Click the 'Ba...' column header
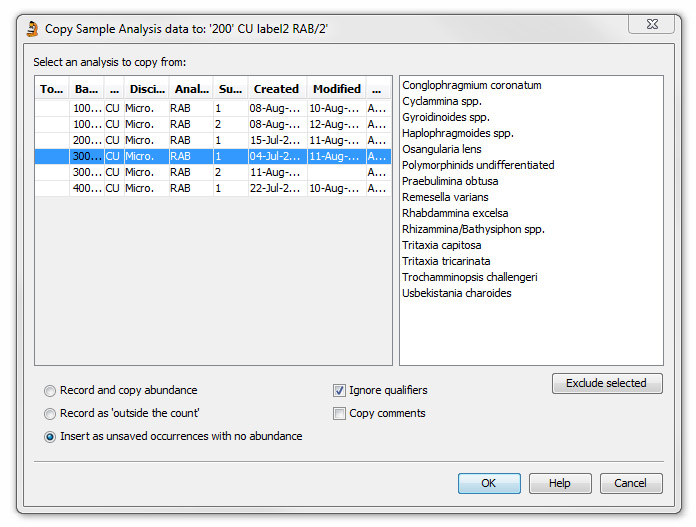Image resolution: width=696 pixels, height=527 pixels. tap(87, 89)
